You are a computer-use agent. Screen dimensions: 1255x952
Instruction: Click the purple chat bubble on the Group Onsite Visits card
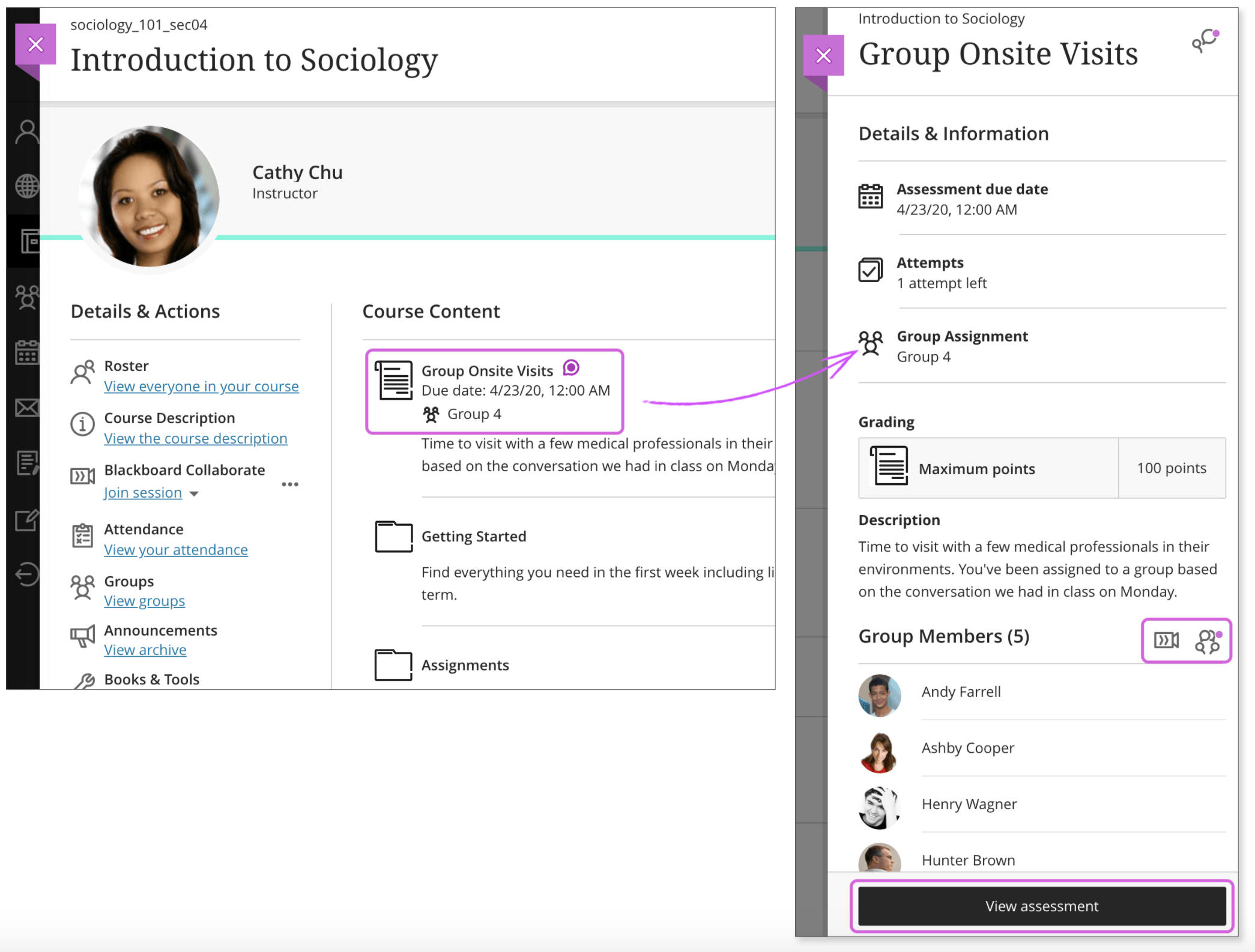pos(571,368)
